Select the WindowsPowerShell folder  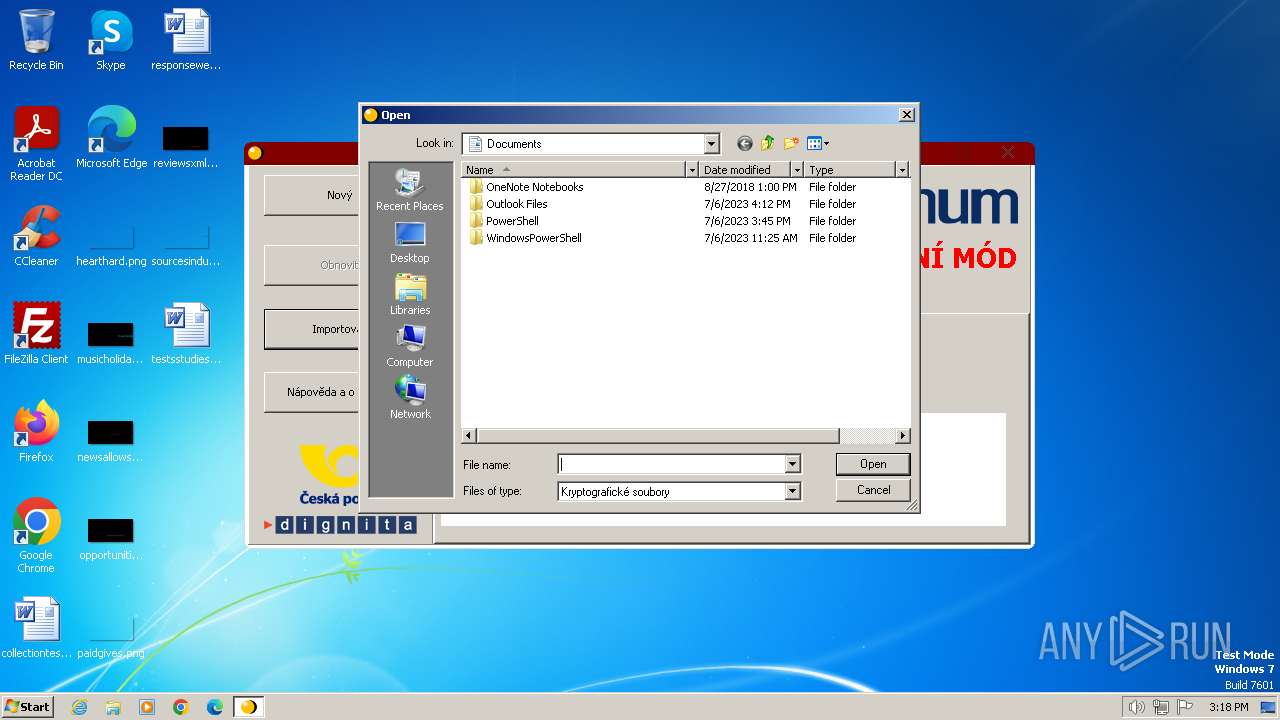pos(525,238)
